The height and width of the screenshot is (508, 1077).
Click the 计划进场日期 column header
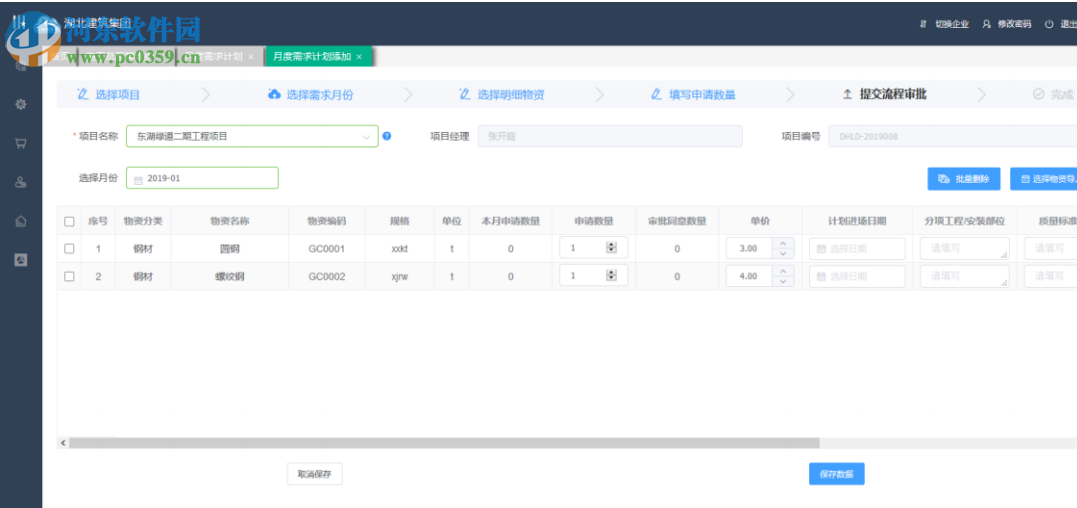point(857,221)
